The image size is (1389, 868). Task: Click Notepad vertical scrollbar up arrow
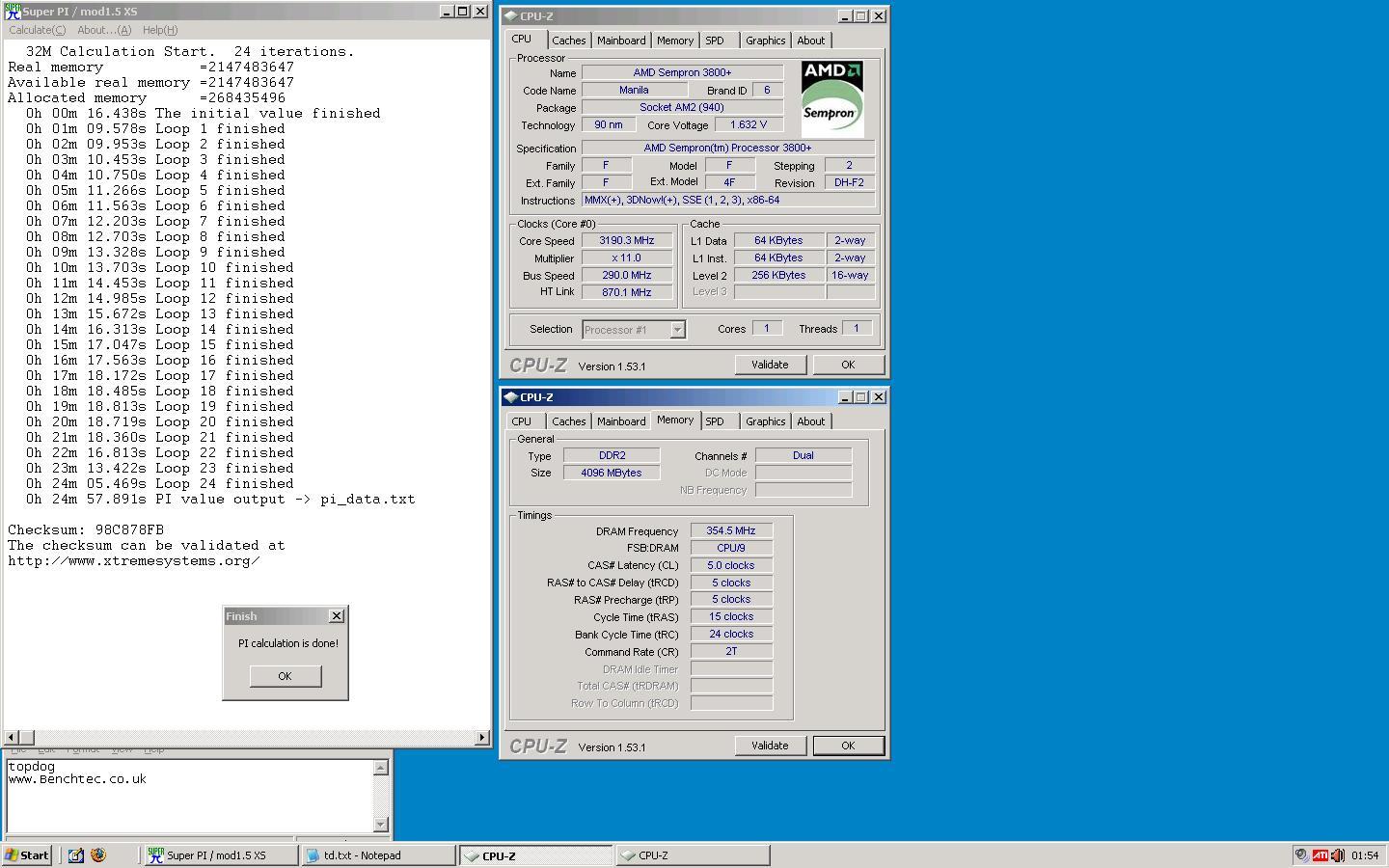tap(381, 768)
